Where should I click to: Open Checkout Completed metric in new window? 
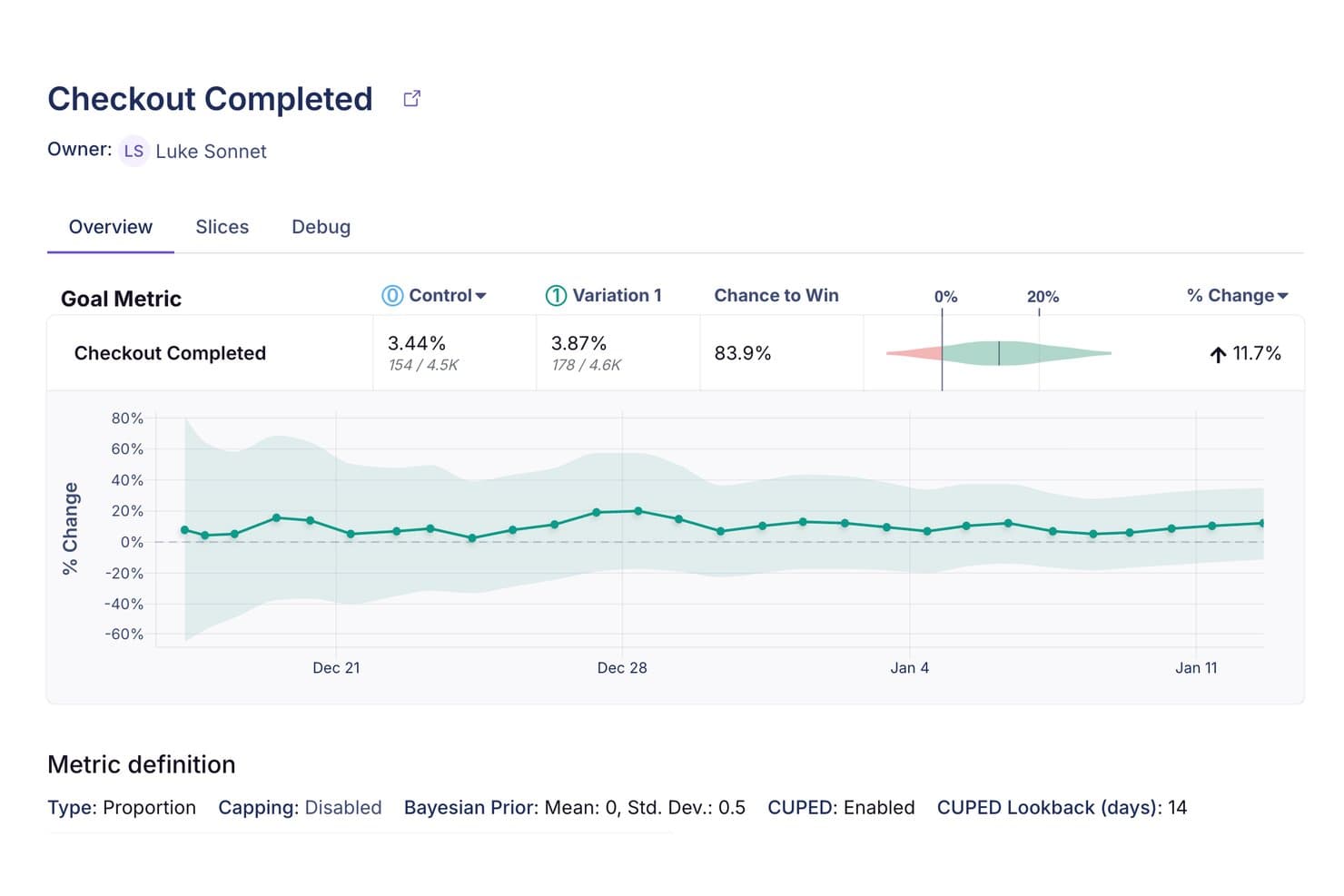pos(411,98)
